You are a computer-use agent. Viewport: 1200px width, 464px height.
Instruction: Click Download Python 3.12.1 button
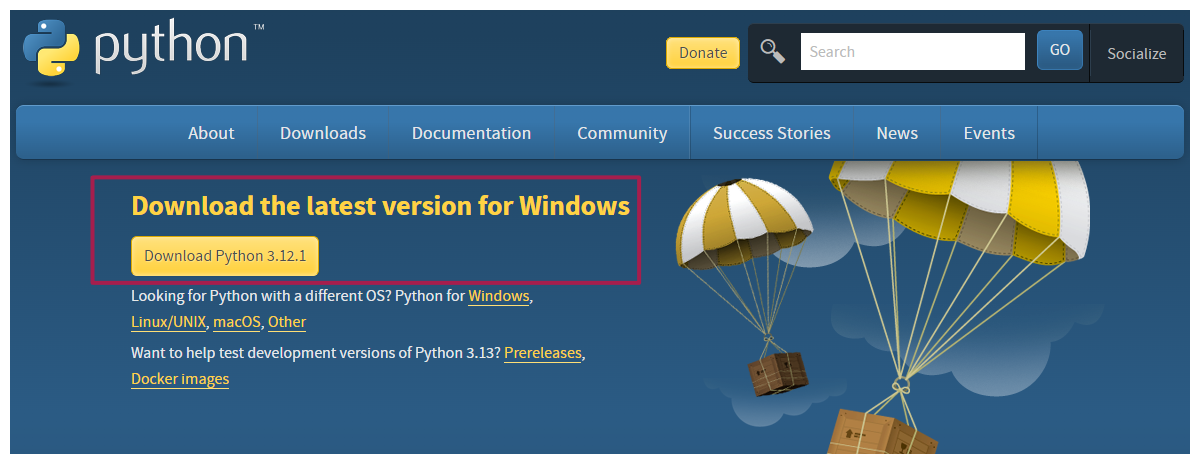[x=225, y=256]
